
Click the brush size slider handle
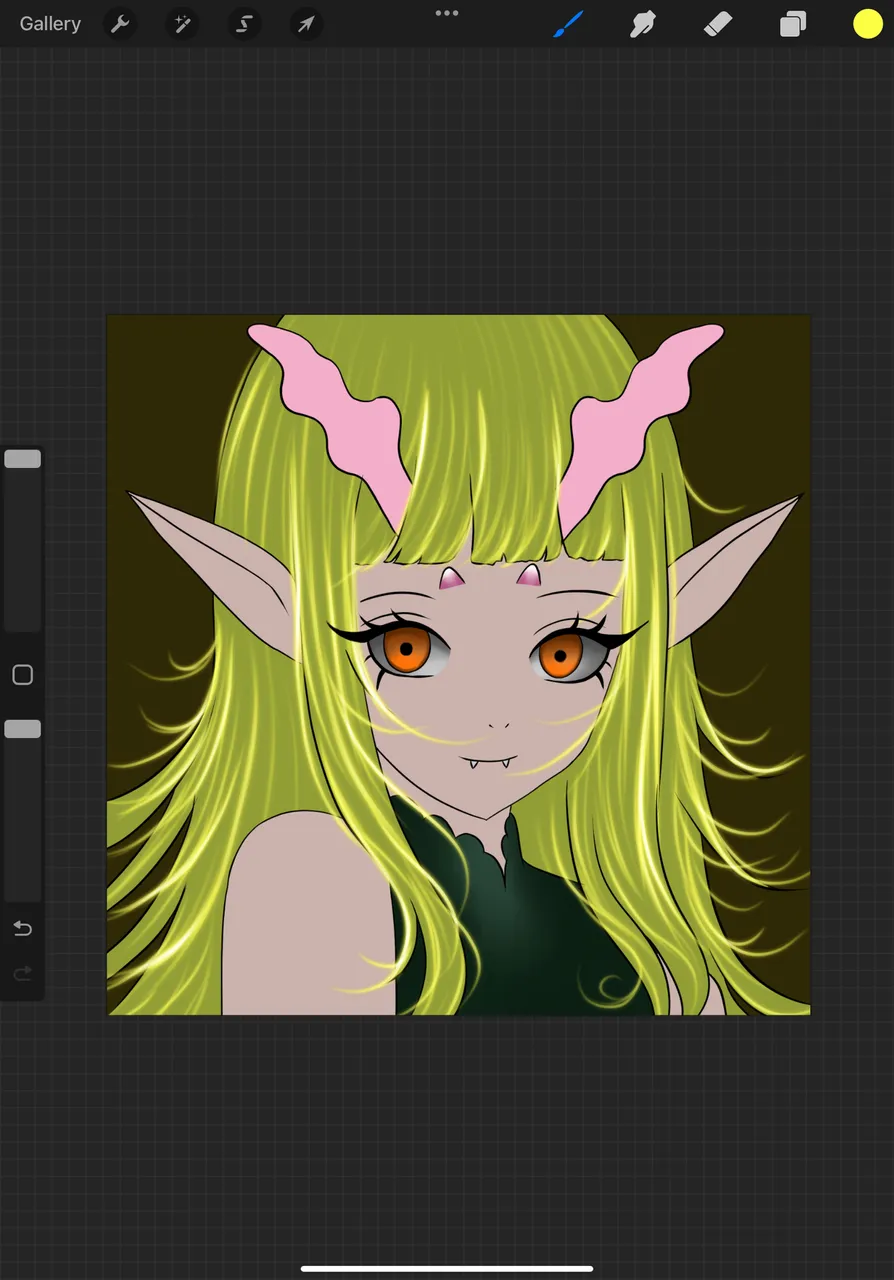coord(22,459)
